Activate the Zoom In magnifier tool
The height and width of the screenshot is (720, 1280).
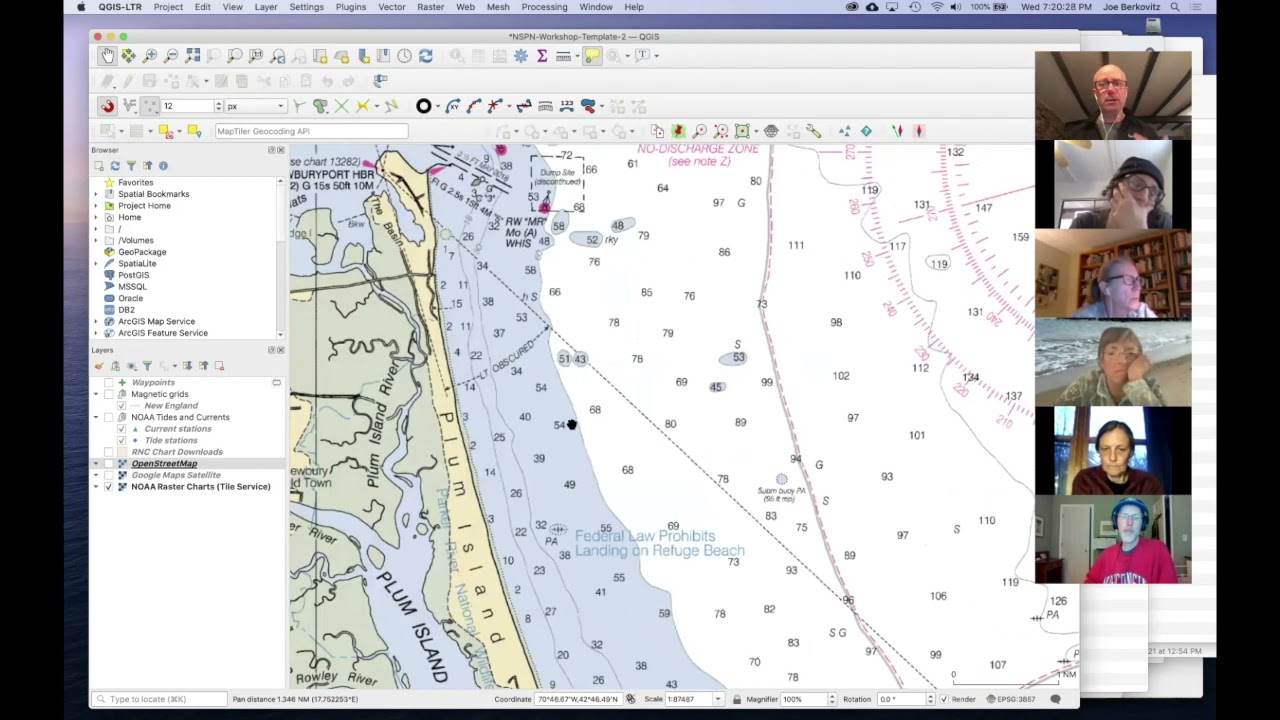150,56
